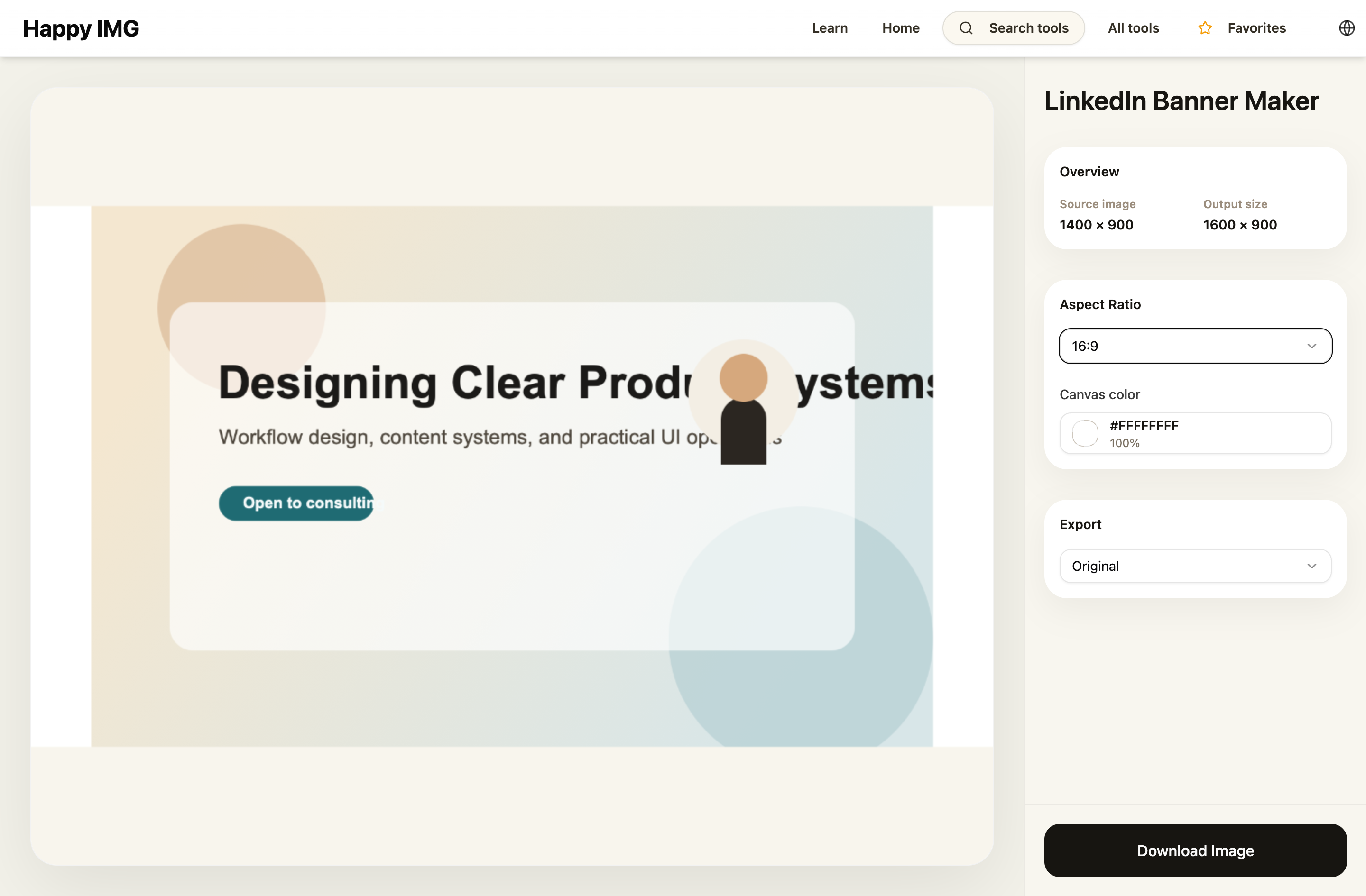Open the Aspect Ratio dropdown
The image size is (1366, 896).
1195,346
